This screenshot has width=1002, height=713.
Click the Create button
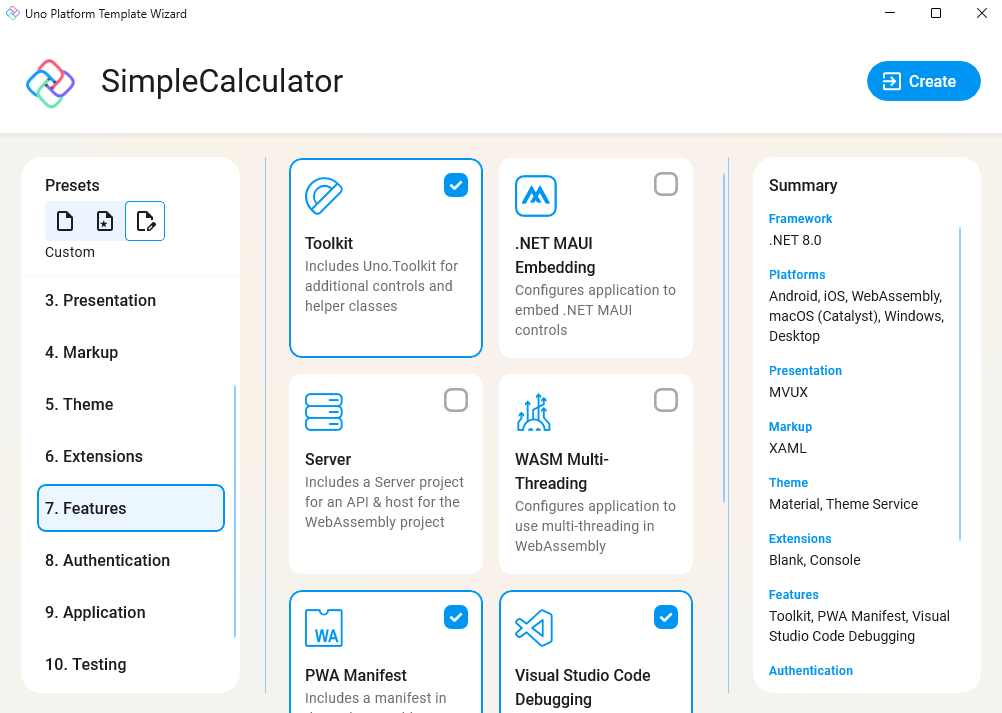point(923,81)
